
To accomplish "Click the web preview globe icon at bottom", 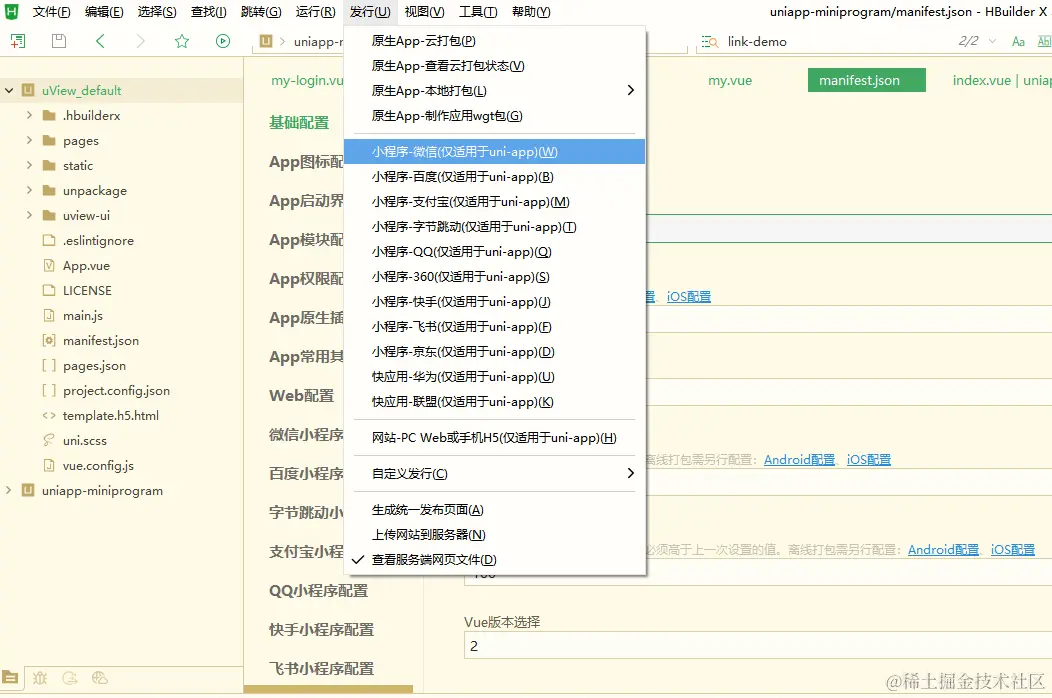I will pos(98,678).
